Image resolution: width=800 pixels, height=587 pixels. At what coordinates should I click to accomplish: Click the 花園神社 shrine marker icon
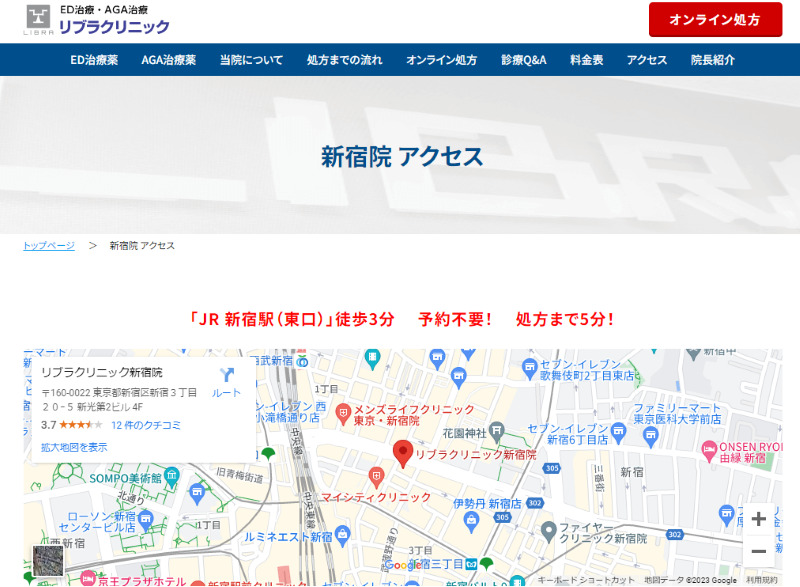[x=497, y=432]
